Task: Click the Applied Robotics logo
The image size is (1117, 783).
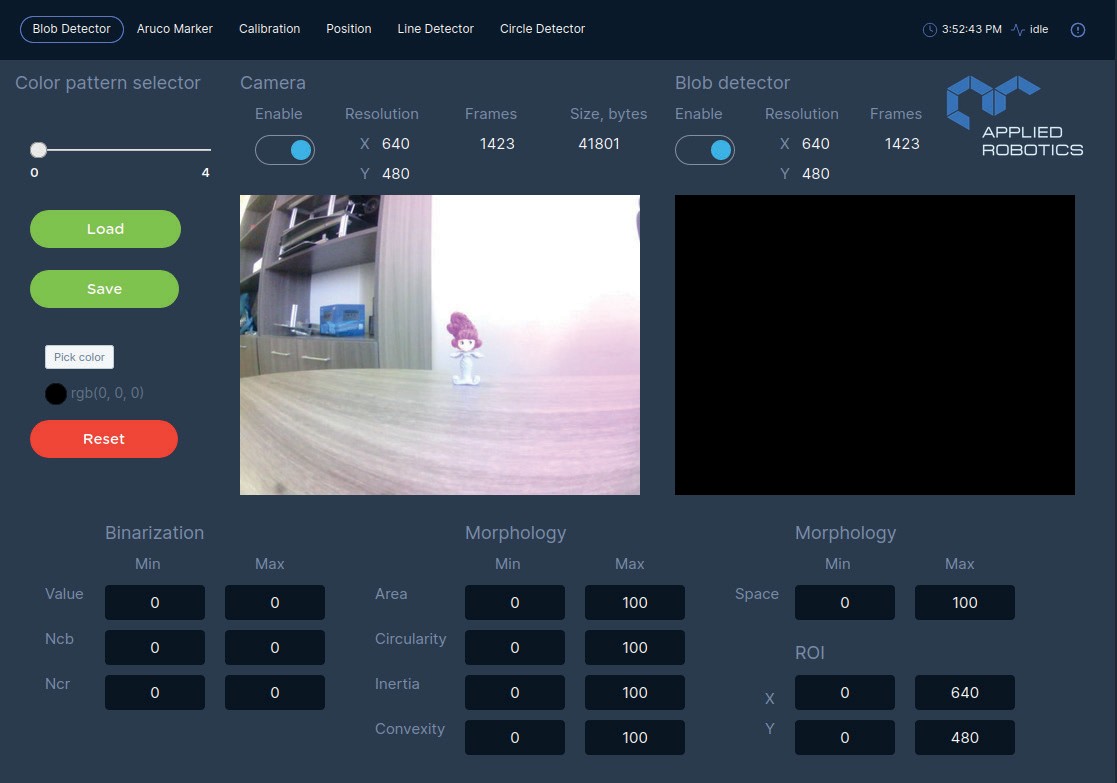Action: pyautogui.click(x=1014, y=117)
